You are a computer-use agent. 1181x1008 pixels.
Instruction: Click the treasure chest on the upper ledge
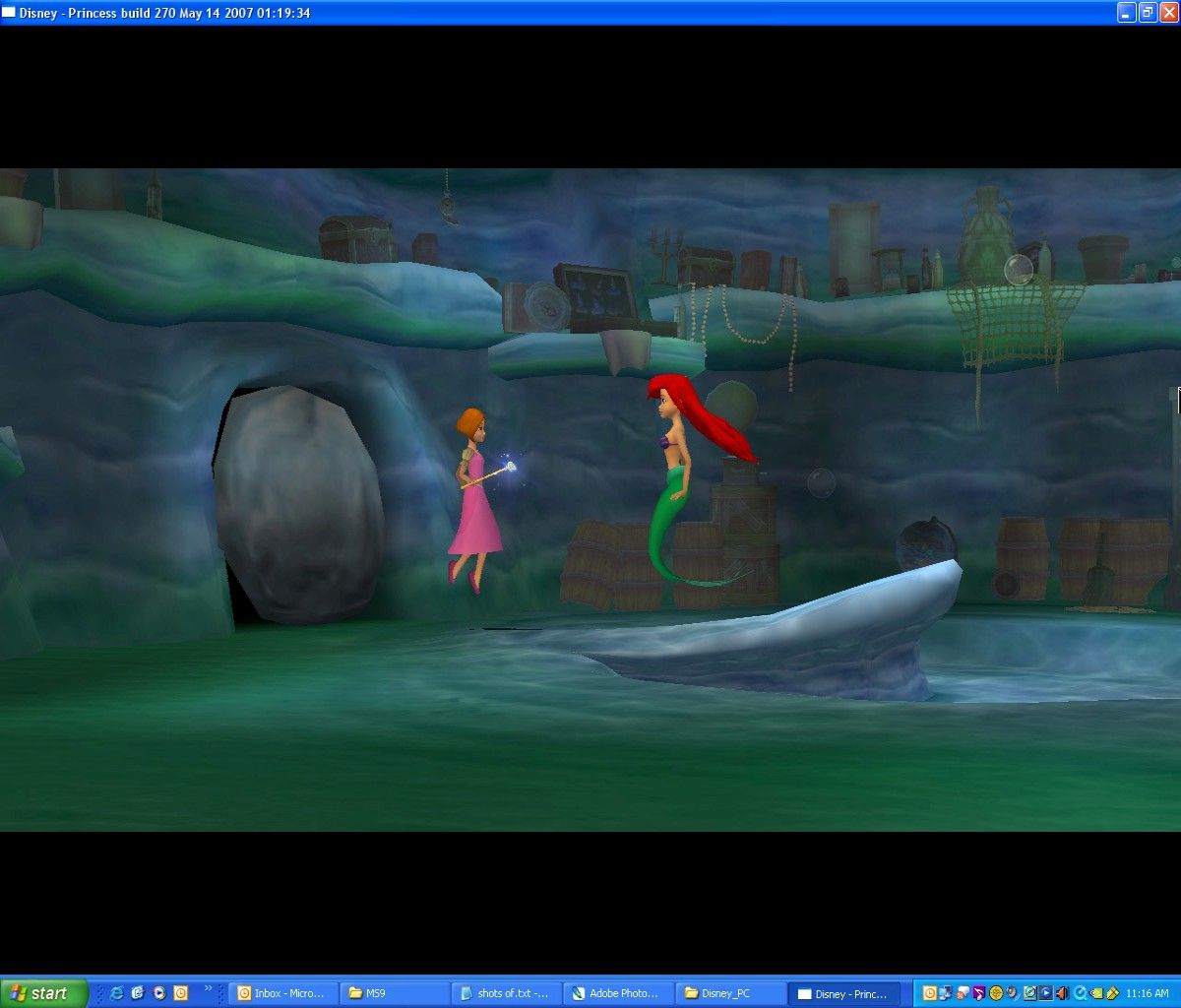tap(355, 239)
